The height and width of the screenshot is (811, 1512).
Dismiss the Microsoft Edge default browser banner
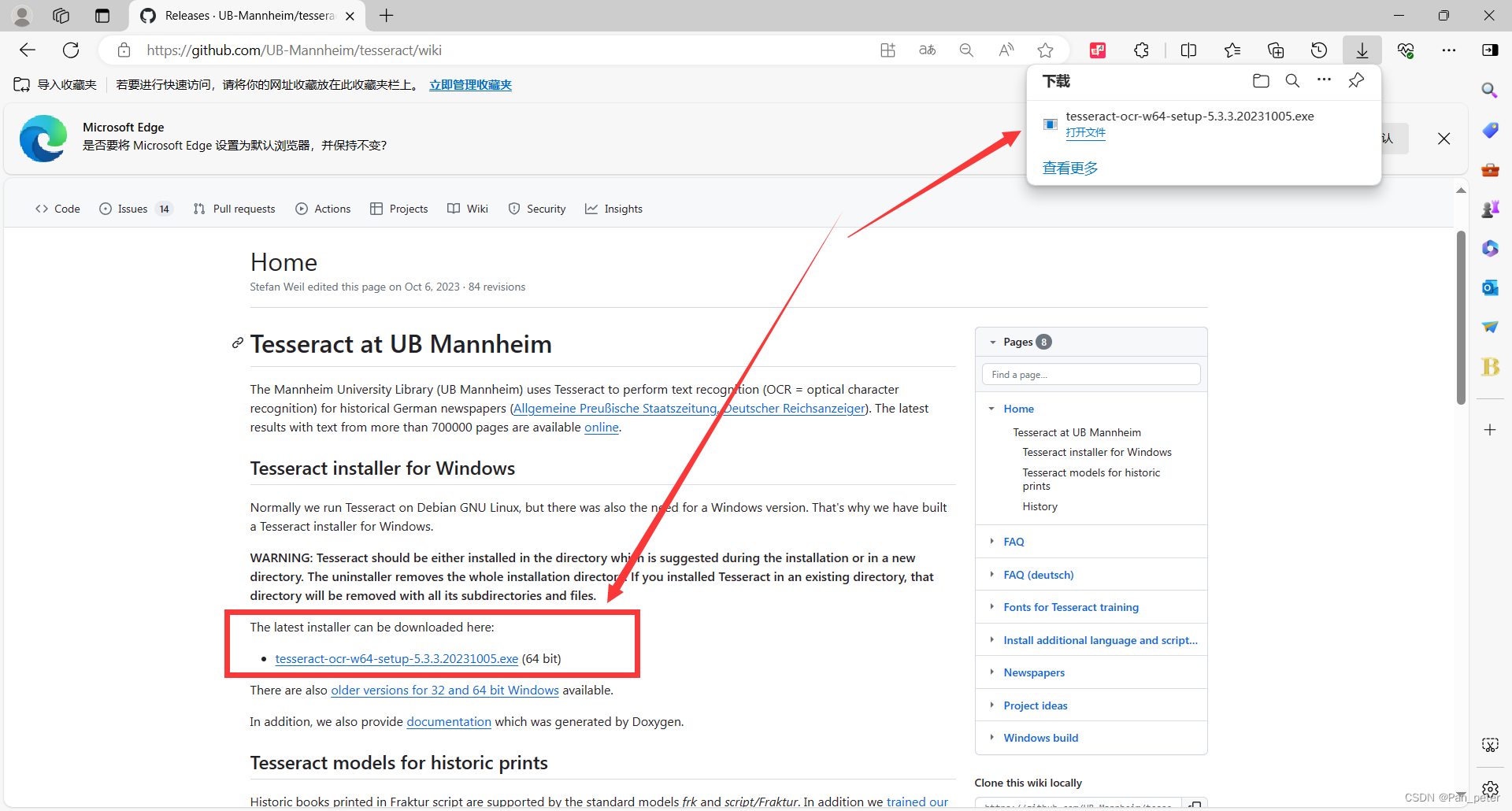click(1443, 139)
